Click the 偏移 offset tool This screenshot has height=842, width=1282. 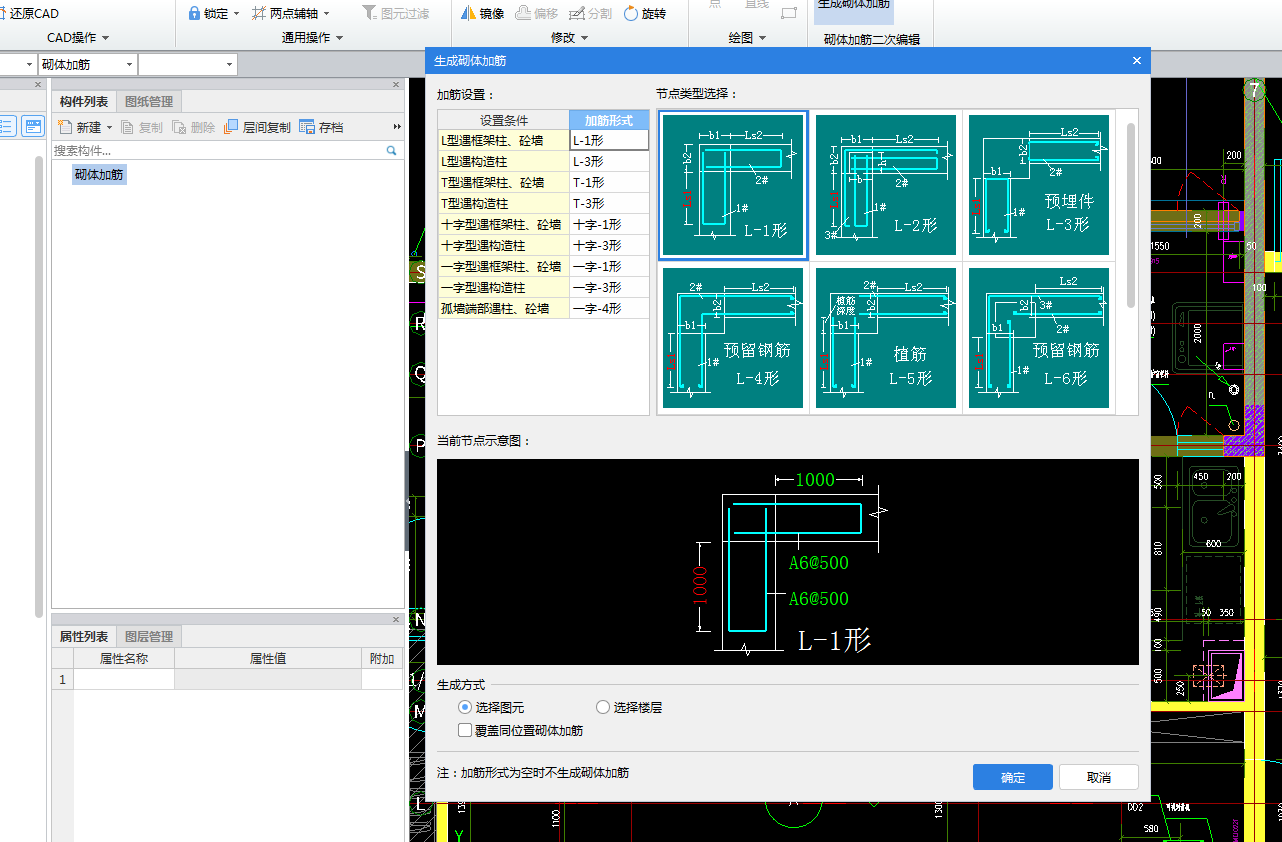click(537, 14)
